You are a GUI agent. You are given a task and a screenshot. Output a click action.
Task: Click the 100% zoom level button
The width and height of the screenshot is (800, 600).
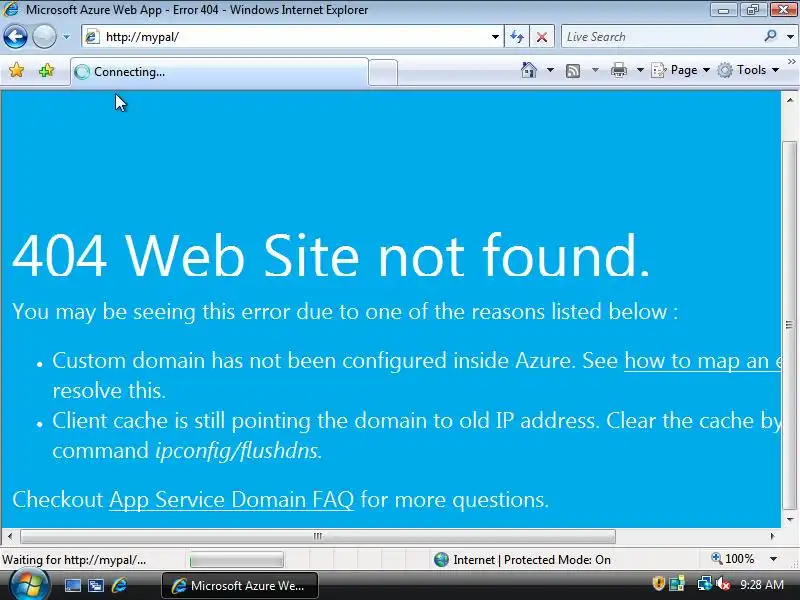pos(733,559)
